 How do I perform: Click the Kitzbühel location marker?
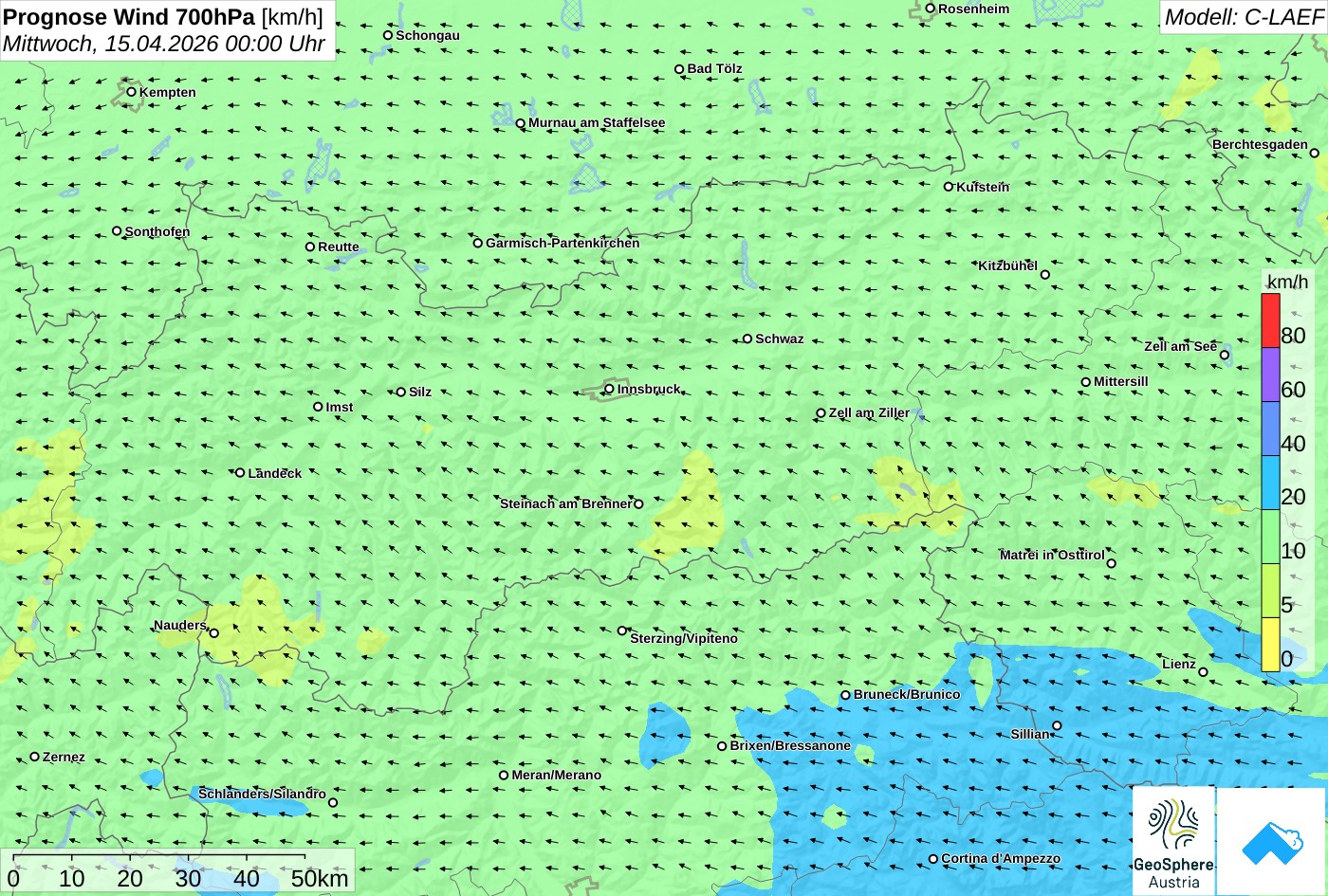click(1045, 275)
